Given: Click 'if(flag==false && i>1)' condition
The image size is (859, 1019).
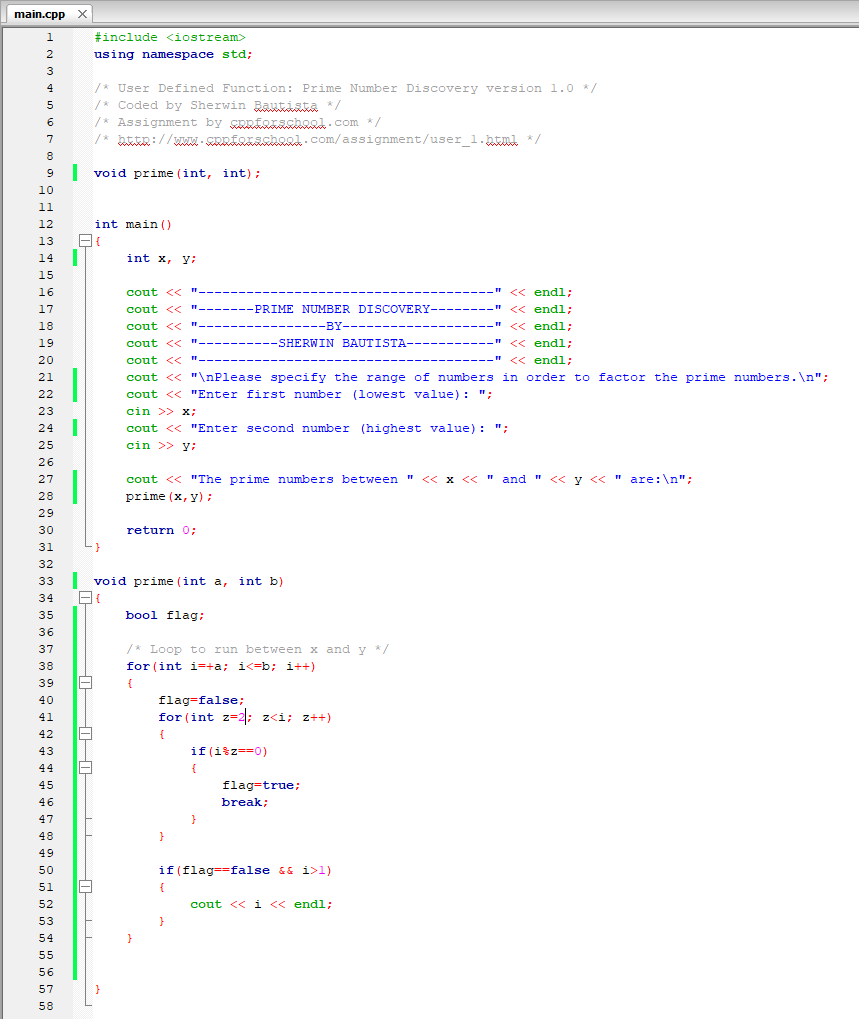Looking at the screenshot, I should coord(245,870).
